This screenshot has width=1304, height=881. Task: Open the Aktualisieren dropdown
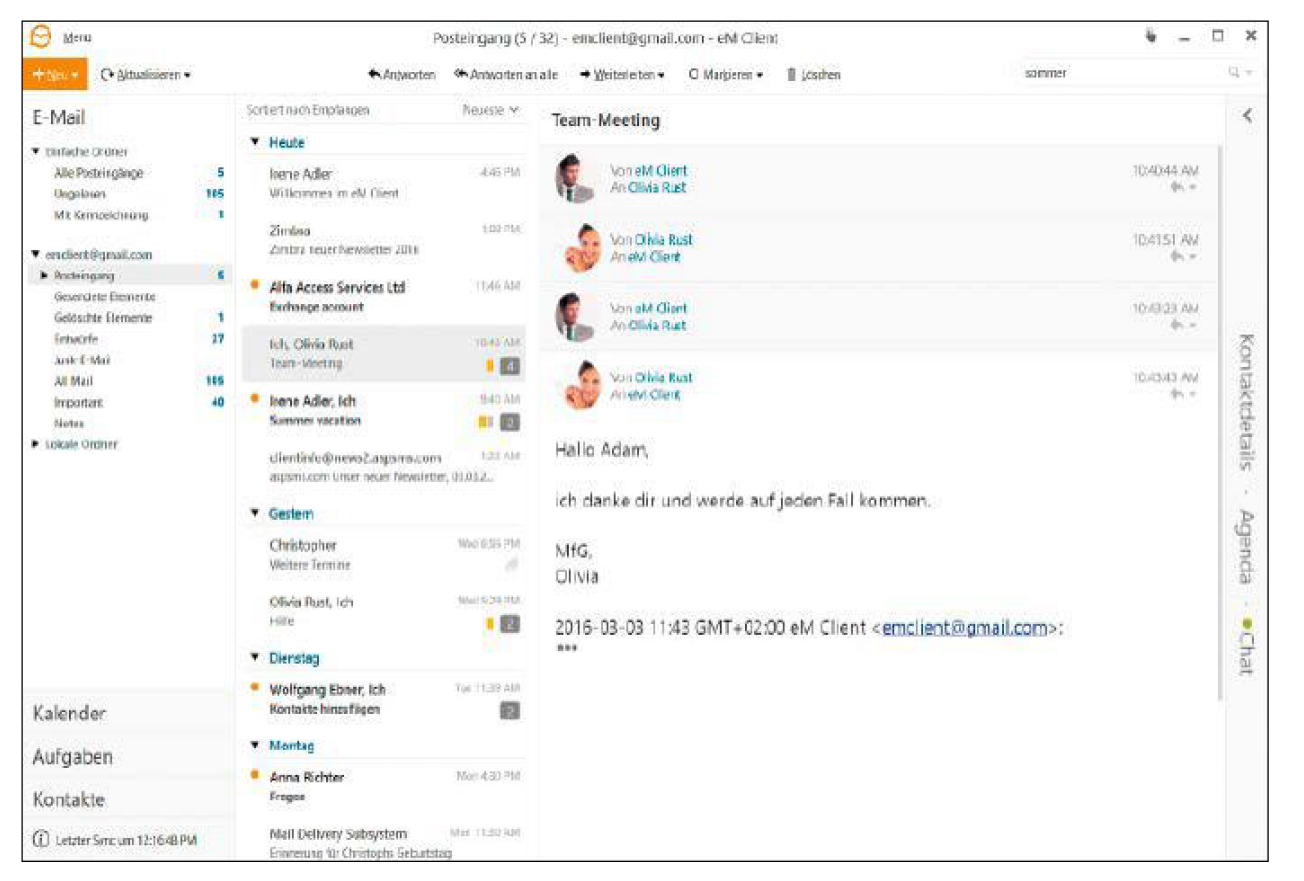(x=145, y=74)
